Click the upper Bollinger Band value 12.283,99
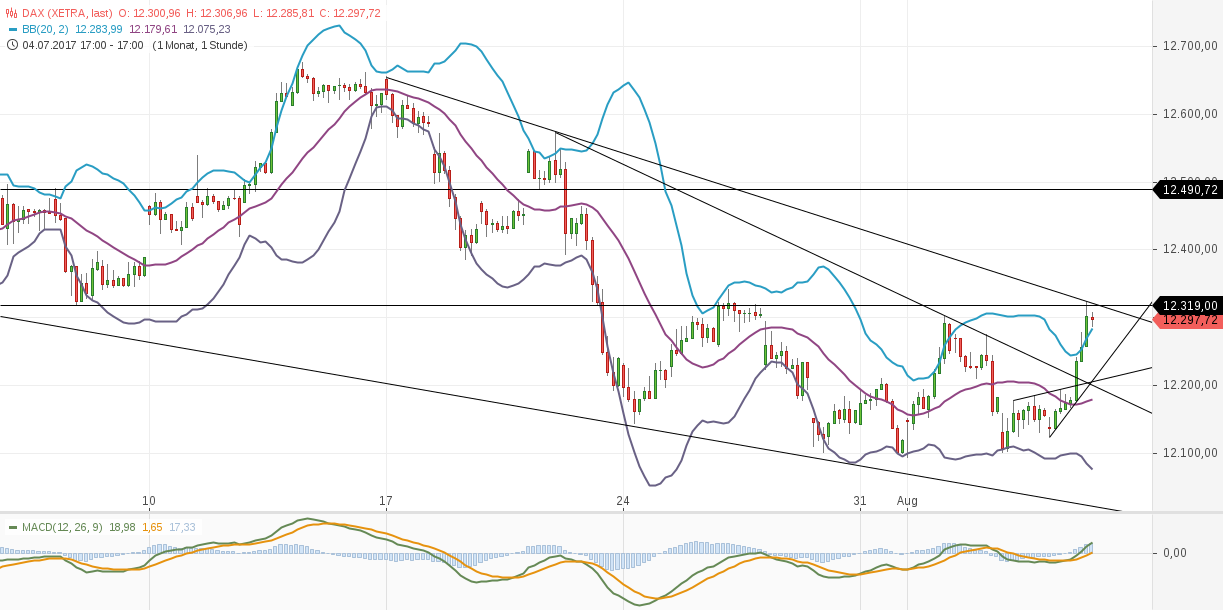The width and height of the screenshot is (1223, 610). pos(98,27)
